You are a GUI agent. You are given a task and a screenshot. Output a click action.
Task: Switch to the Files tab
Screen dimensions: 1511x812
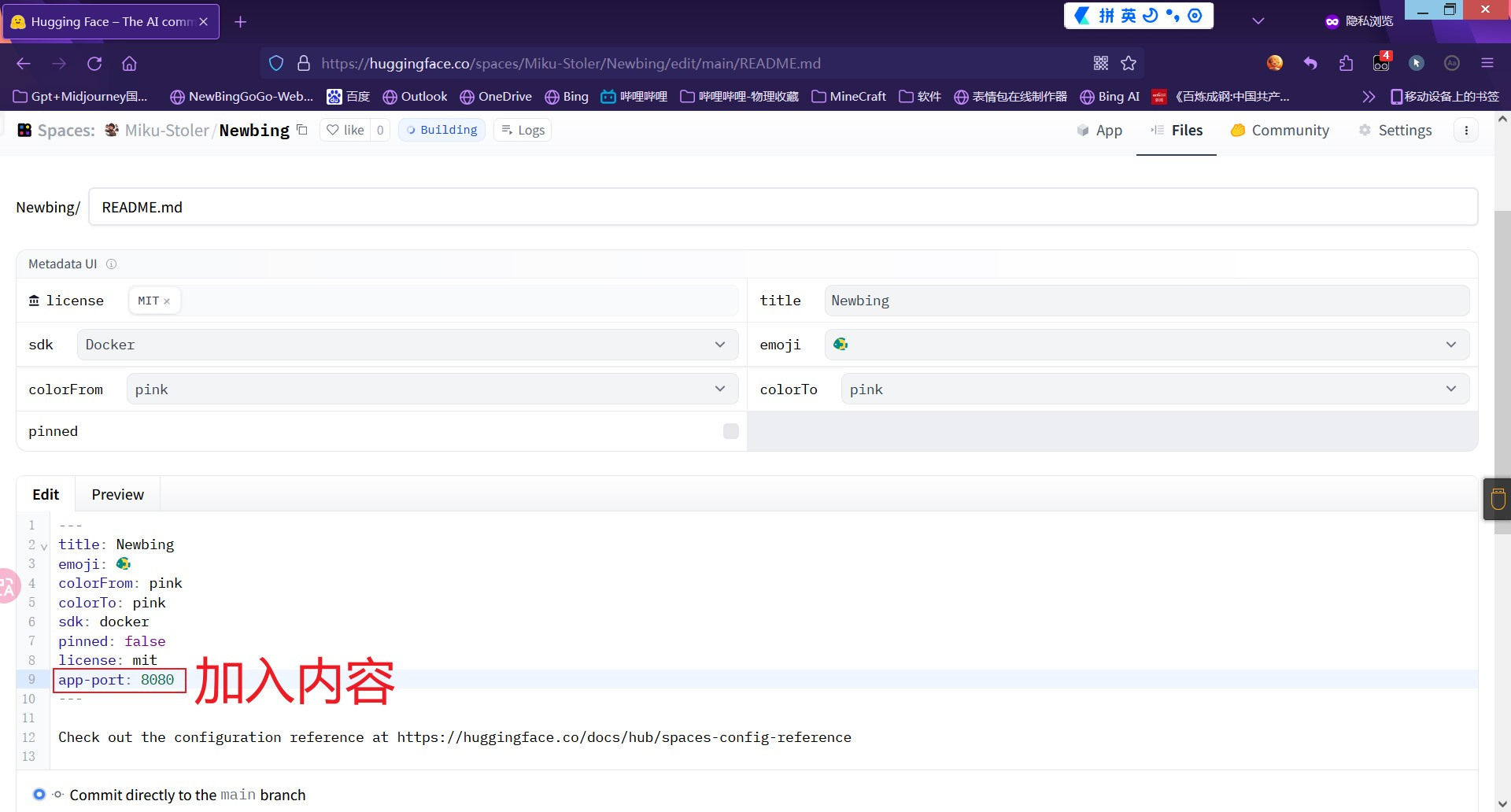1177,131
